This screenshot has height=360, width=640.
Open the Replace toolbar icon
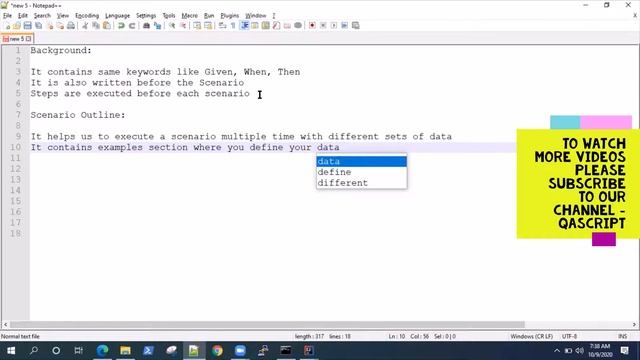pos(157,26)
